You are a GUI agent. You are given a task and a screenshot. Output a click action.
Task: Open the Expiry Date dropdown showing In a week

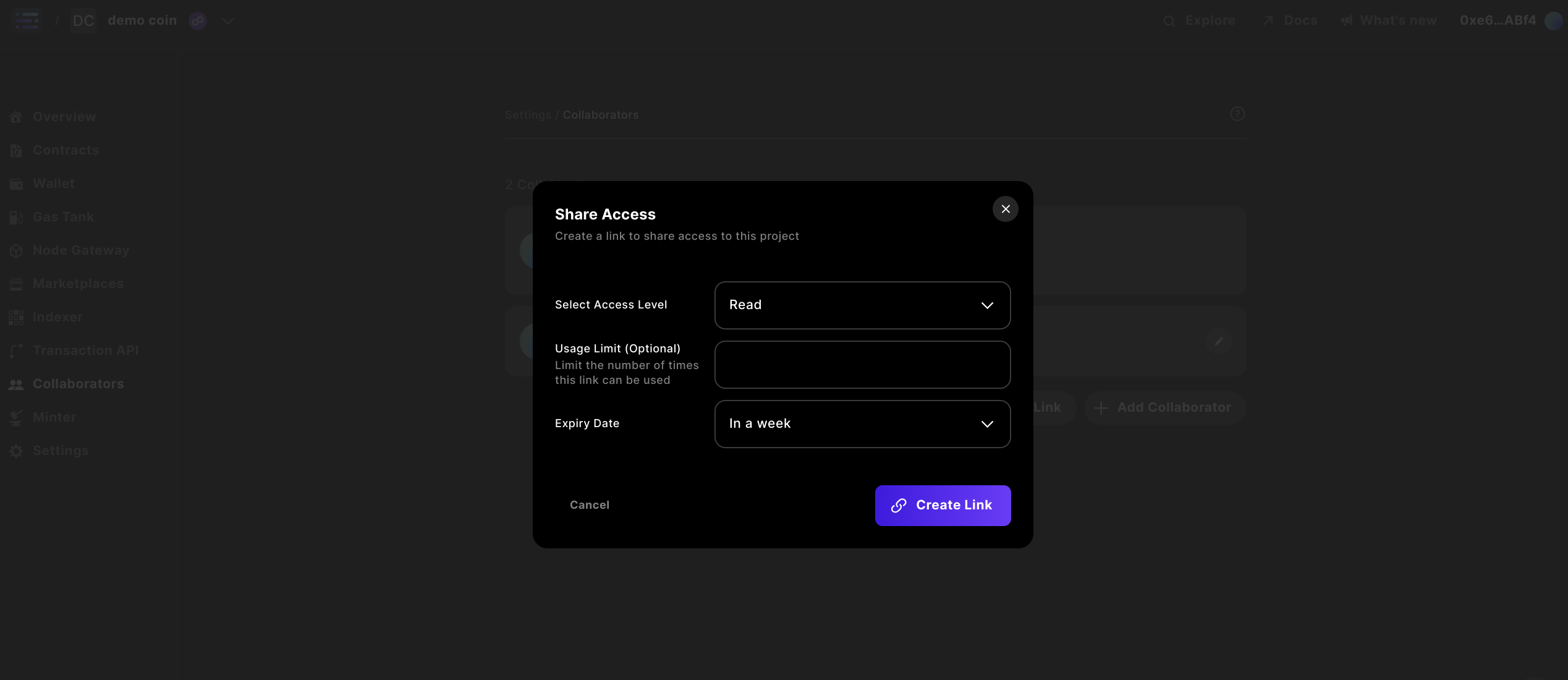(862, 424)
